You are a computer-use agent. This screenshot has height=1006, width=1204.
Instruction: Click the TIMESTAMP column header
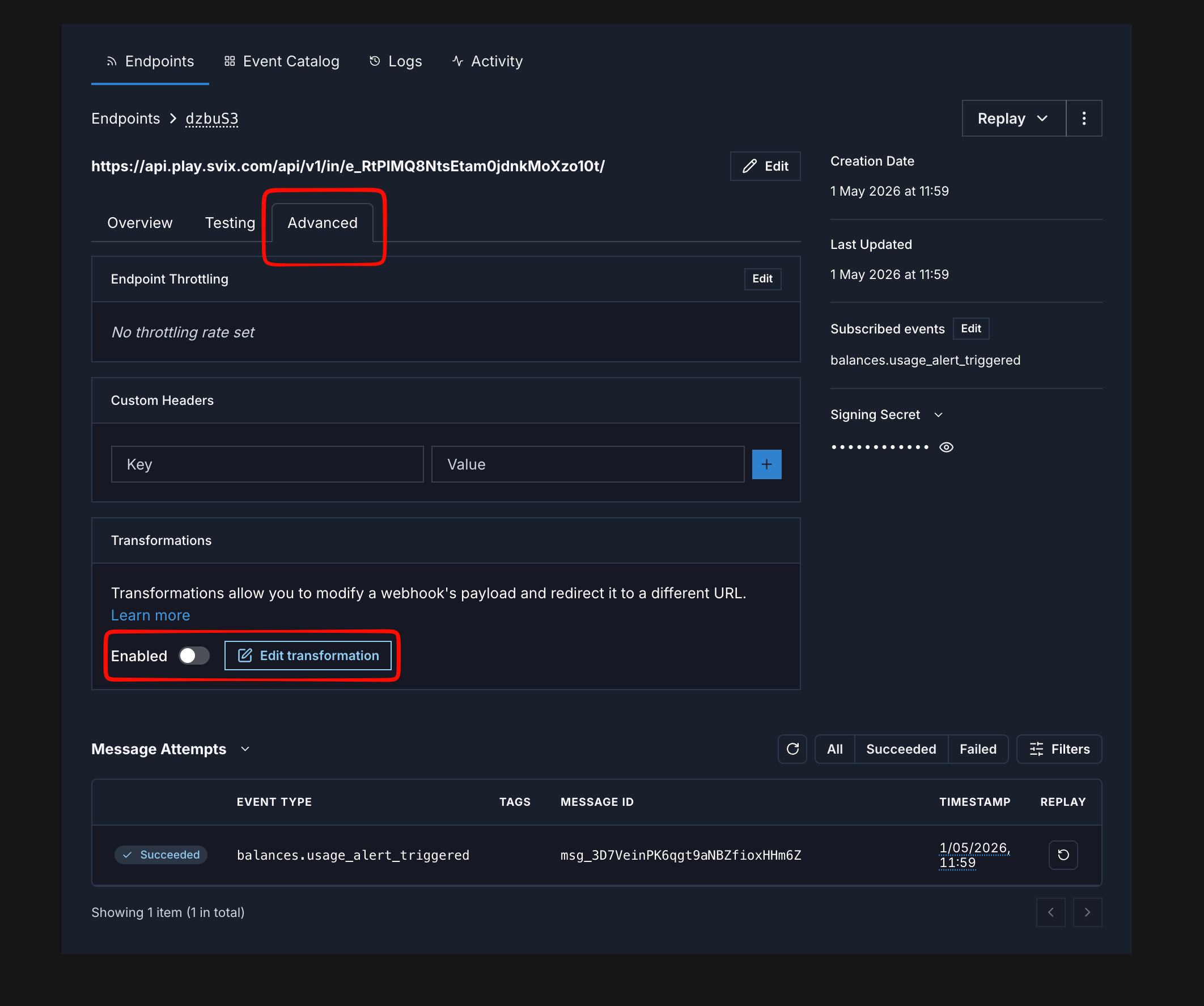click(974, 802)
